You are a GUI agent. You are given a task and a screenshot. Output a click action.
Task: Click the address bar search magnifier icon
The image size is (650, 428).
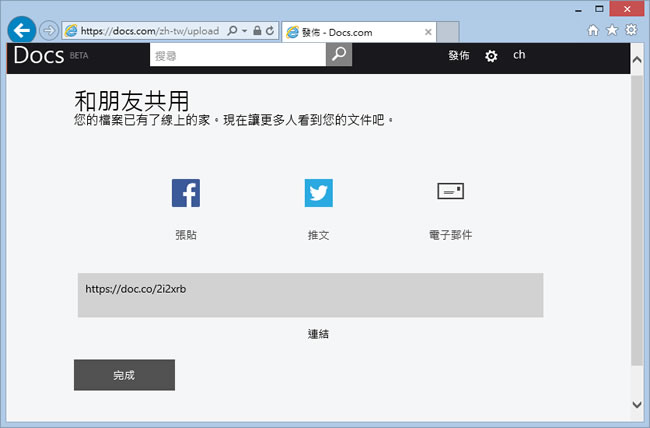click(233, 30)
